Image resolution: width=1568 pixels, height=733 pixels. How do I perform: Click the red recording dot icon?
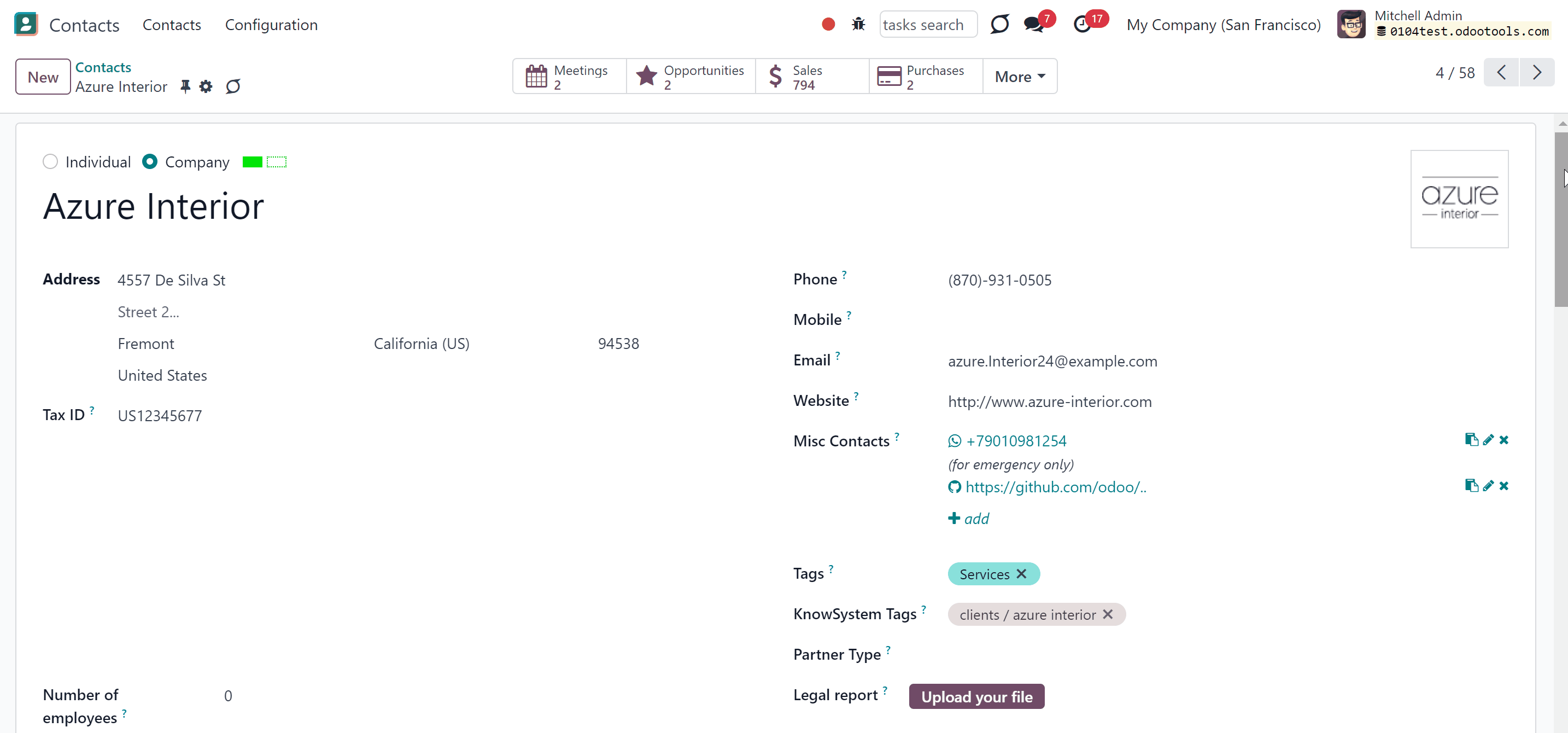[828, 25]
